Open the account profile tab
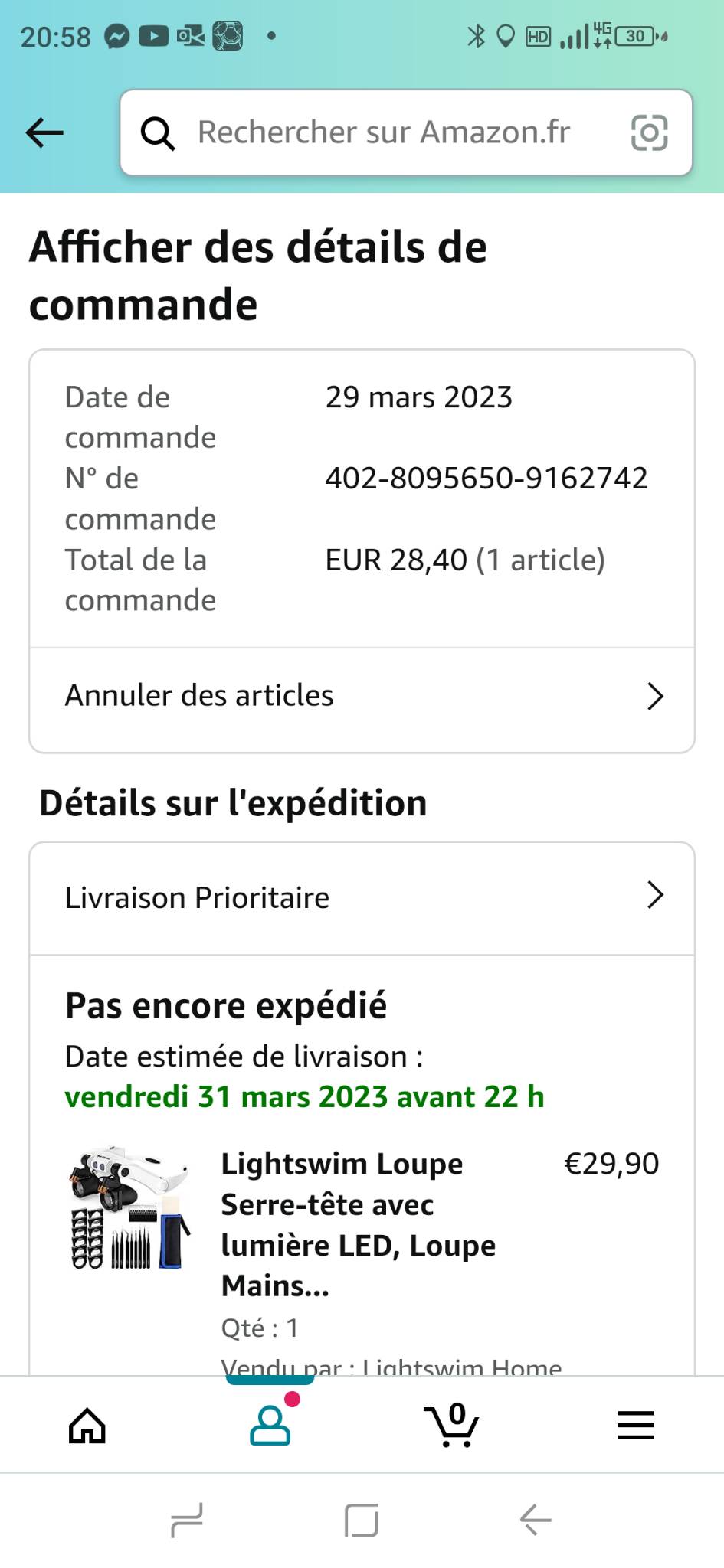The image size is (724, 1568). click(x=270, y=1424)
